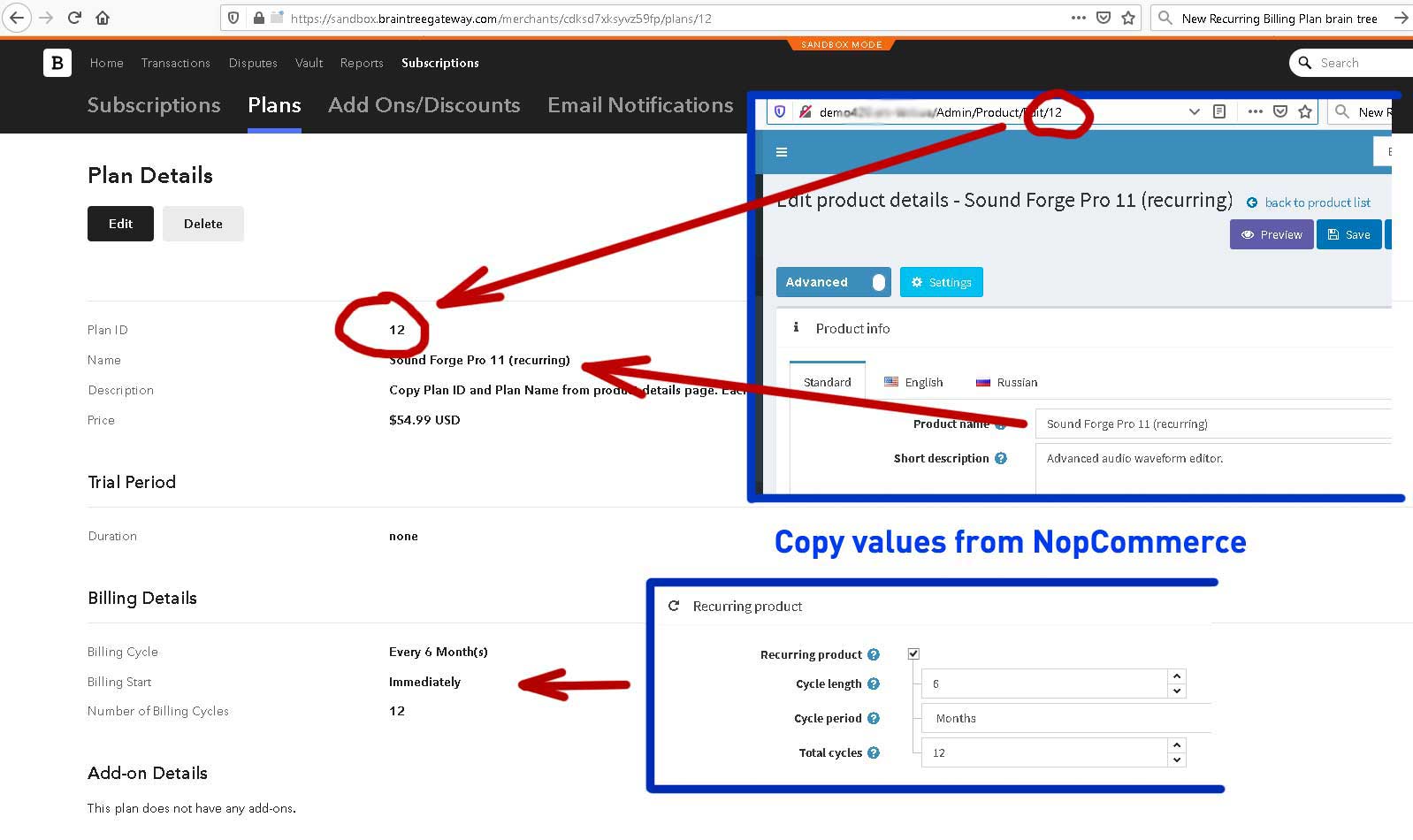Click the Edit plan button
Image resolution: width=1413 pixels, height=840 pixels.
[x=120, y=224]
